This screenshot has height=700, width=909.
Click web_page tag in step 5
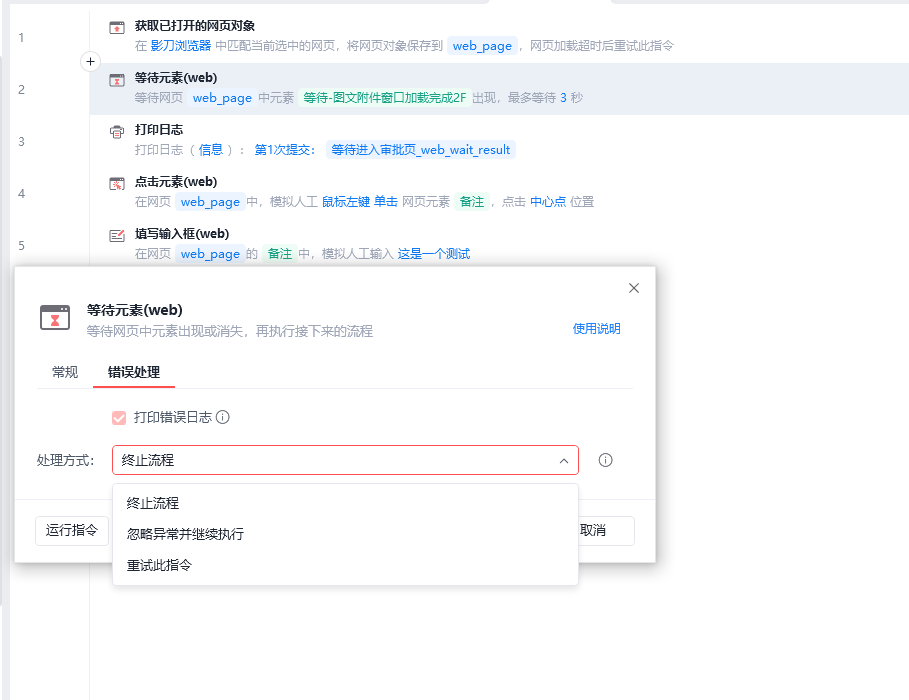[210, 254]
